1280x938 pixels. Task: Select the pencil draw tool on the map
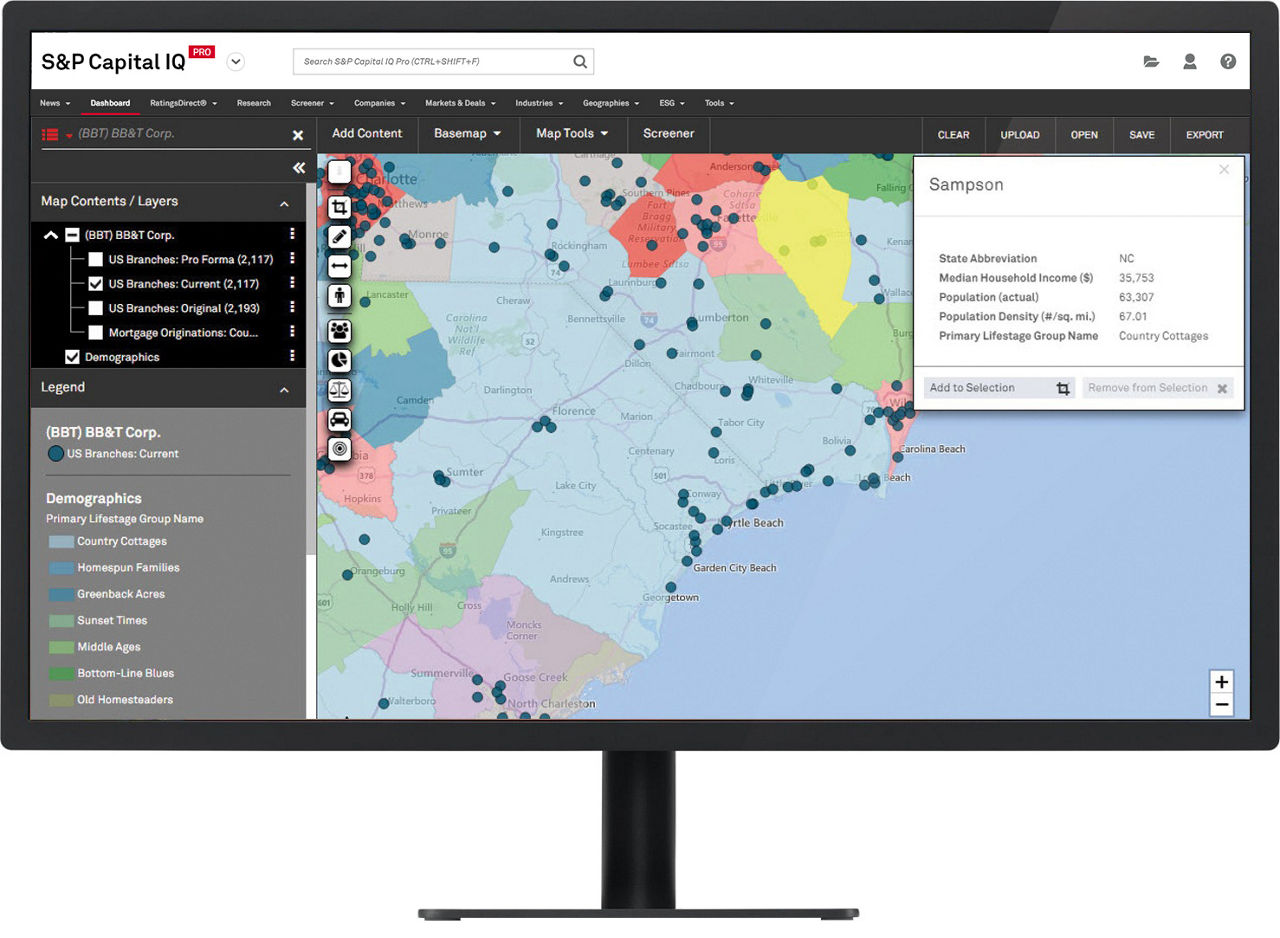point(339,237)
